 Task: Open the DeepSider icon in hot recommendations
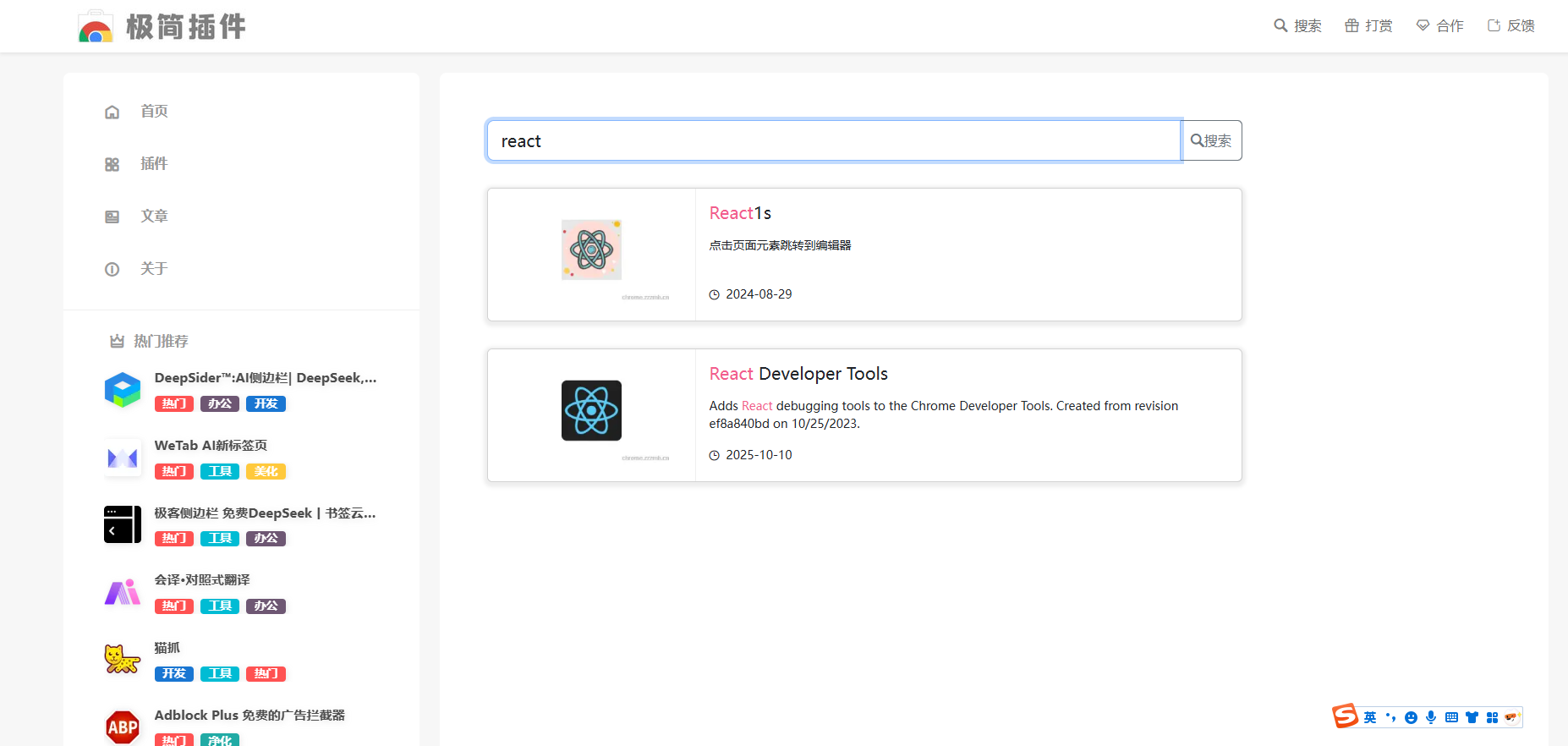click(123, 390)
